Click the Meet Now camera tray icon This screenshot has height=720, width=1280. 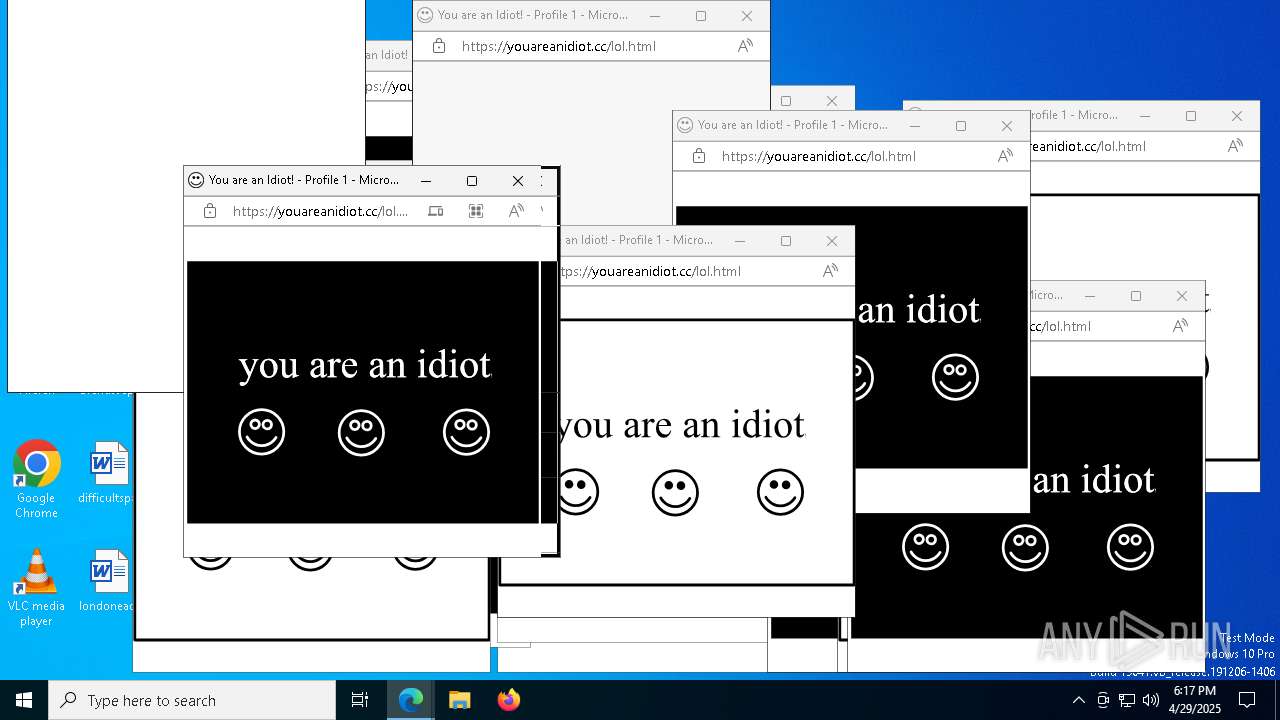1103,700
